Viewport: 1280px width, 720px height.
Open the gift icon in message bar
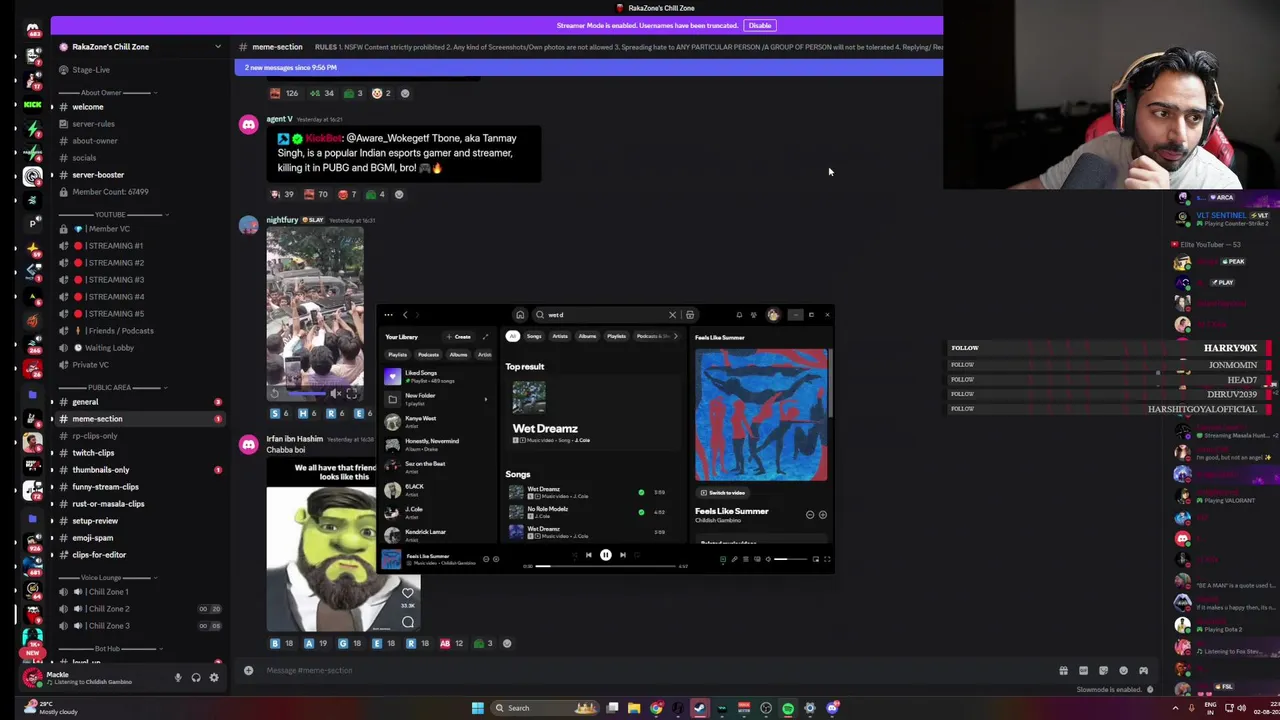coord(1064,670)
